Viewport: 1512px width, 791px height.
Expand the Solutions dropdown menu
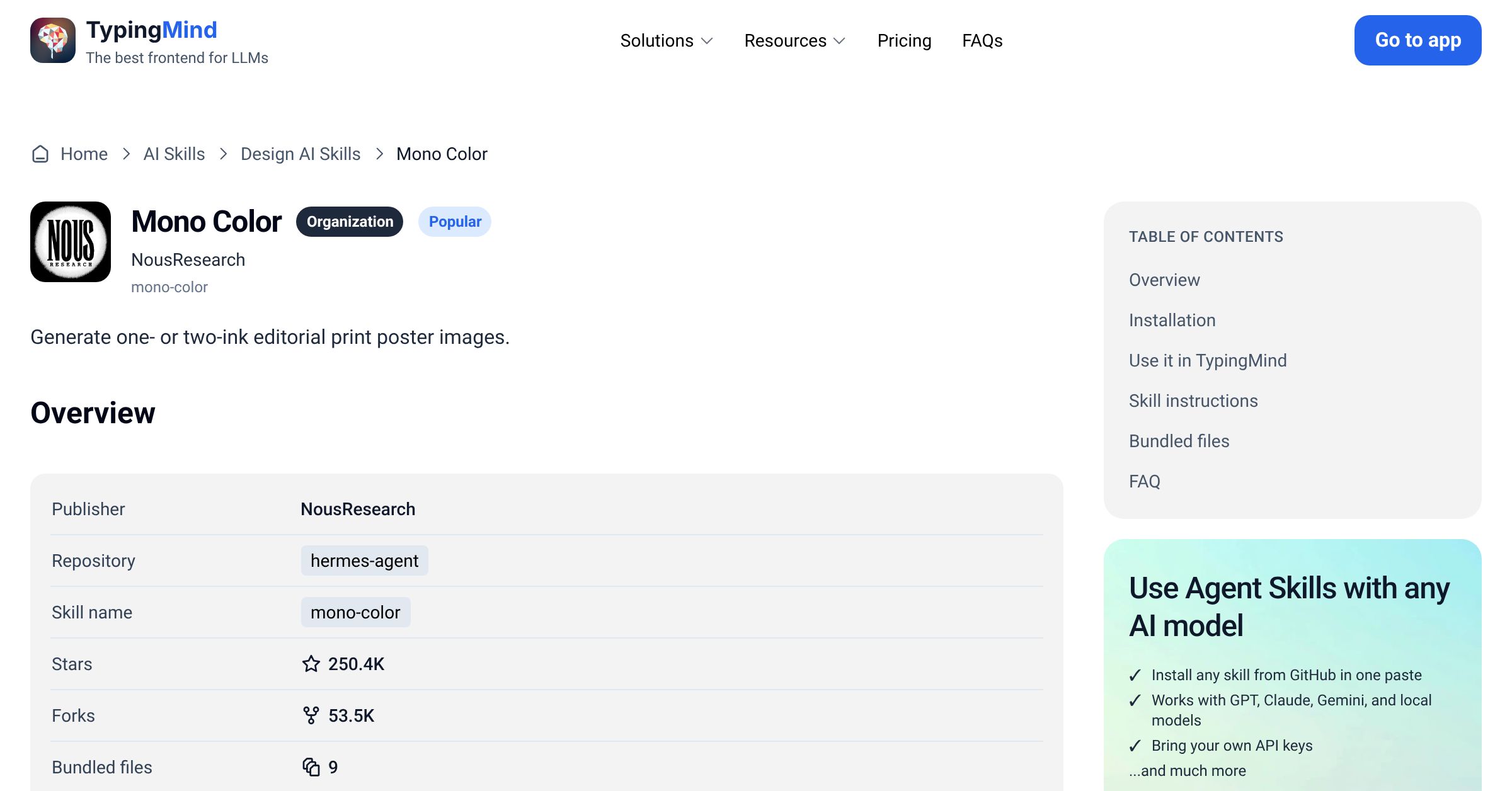pyautogui.click(x=667, y=41)
